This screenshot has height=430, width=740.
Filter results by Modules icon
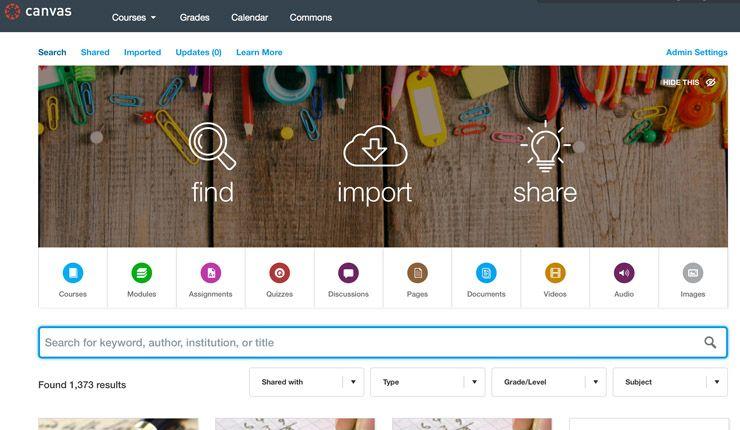click(x=142, y=273)
